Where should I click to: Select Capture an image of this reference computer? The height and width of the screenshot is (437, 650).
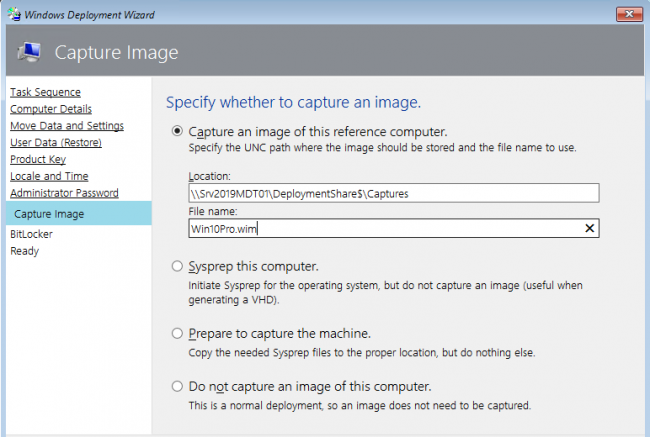(177, 131)
